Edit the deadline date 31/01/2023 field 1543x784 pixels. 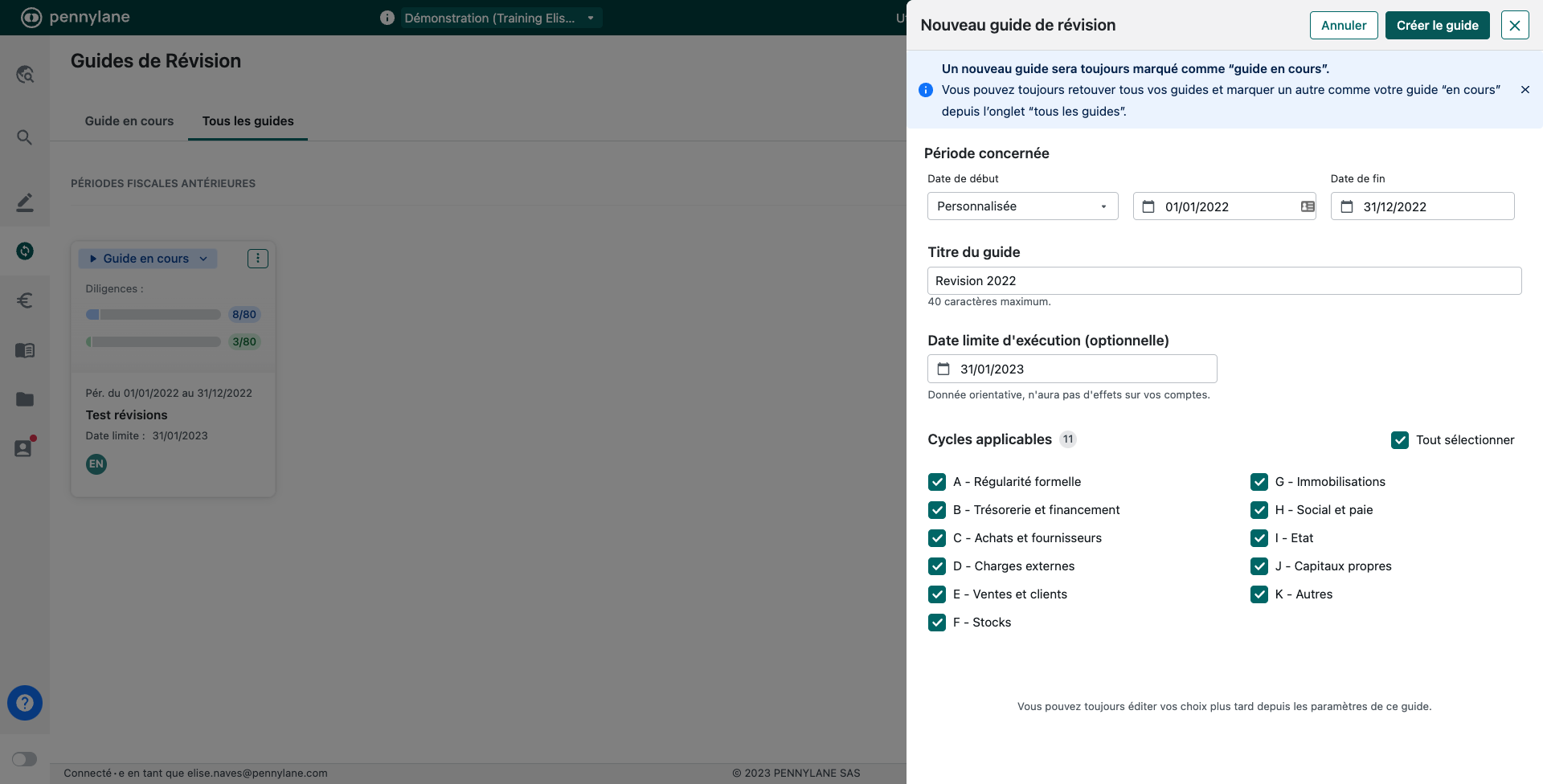tap(1072, 369)
